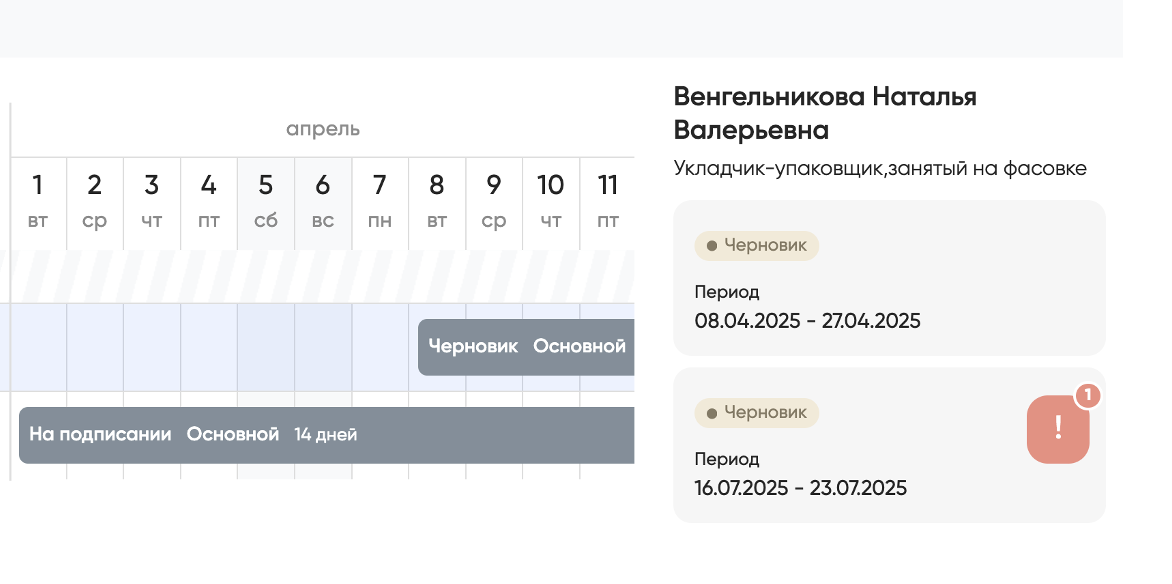Open the На подписании 14 дней bar
This screenshot has height=584, width=1172.
[x=326, y=435]
